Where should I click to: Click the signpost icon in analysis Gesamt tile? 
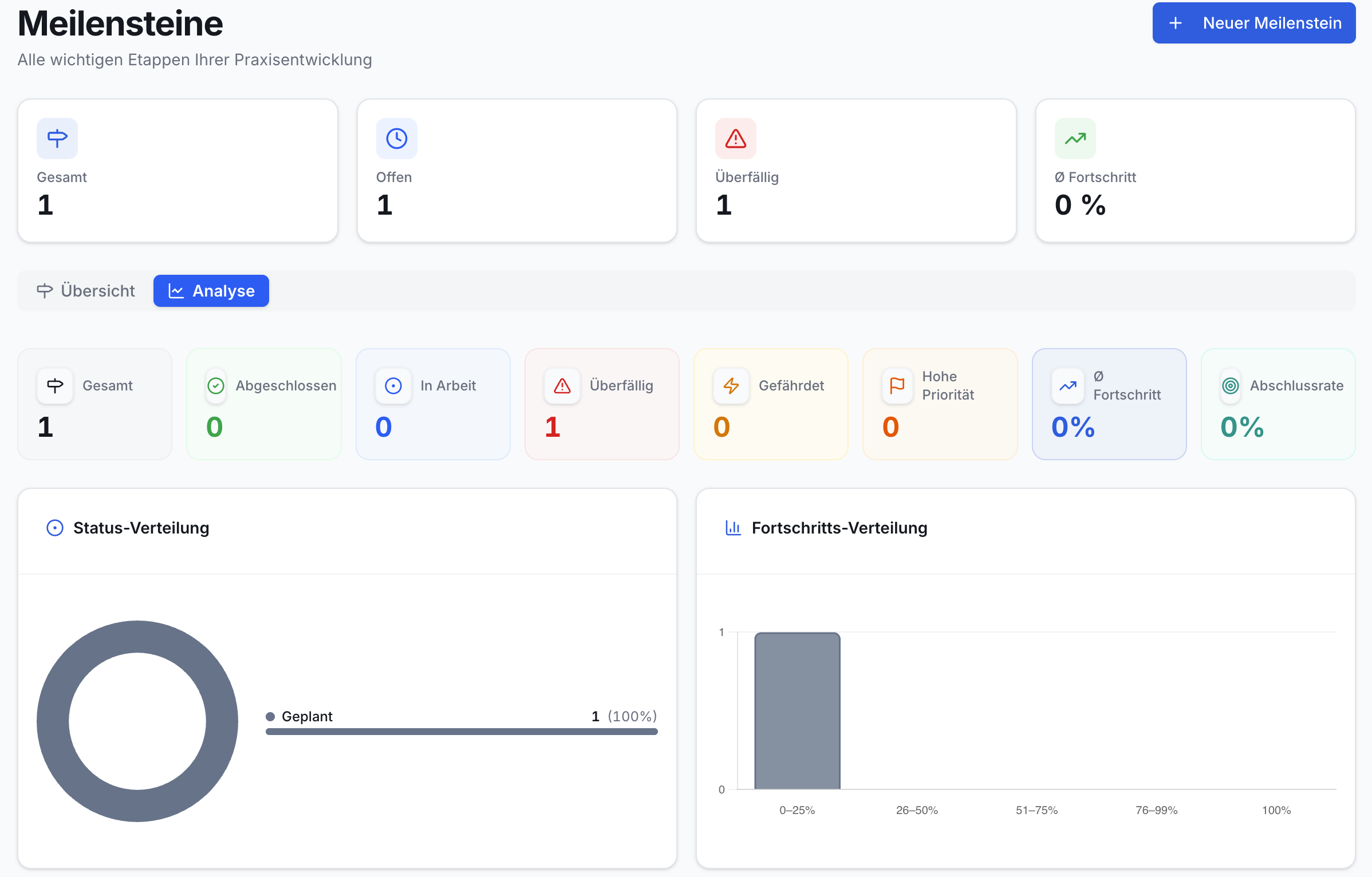point(55,386)
